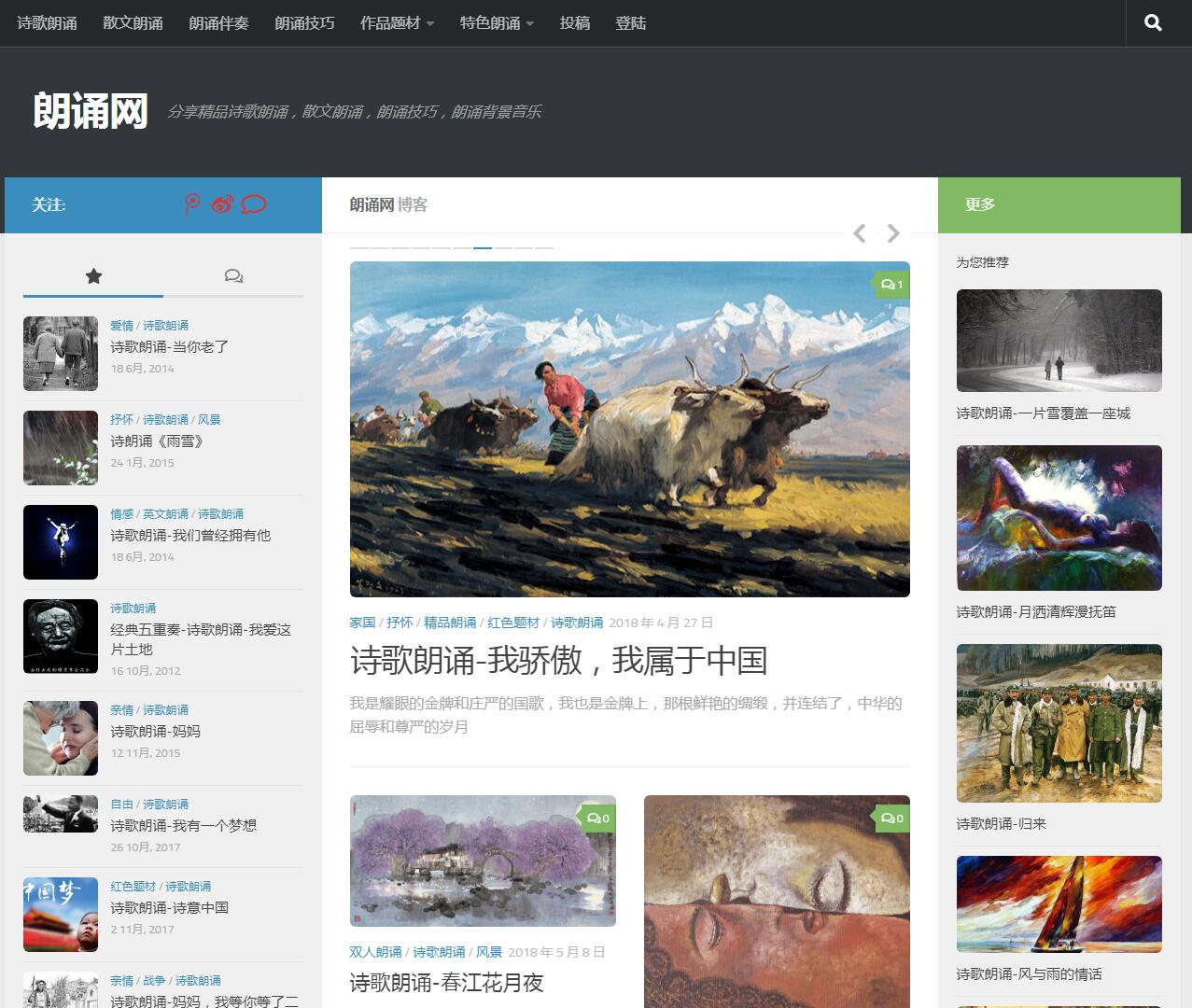Click the 家国 tag under featured image
Image resolution: width=1192 pixels, height=1008 pixels.
point(362,622)
